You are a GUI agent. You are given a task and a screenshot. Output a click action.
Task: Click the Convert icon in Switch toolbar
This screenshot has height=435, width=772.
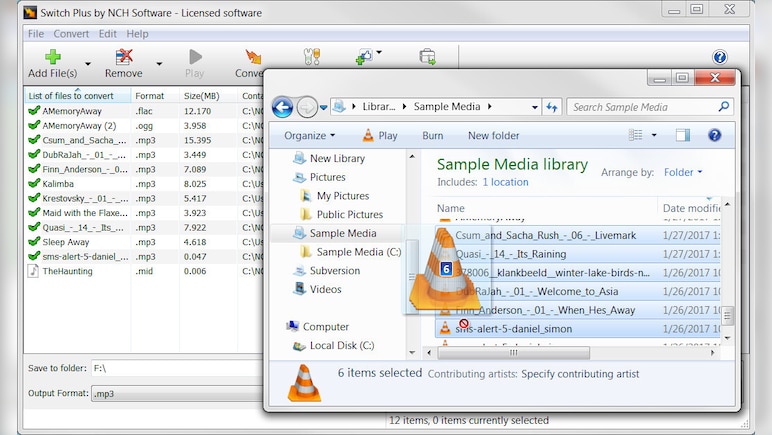point(253,57)
